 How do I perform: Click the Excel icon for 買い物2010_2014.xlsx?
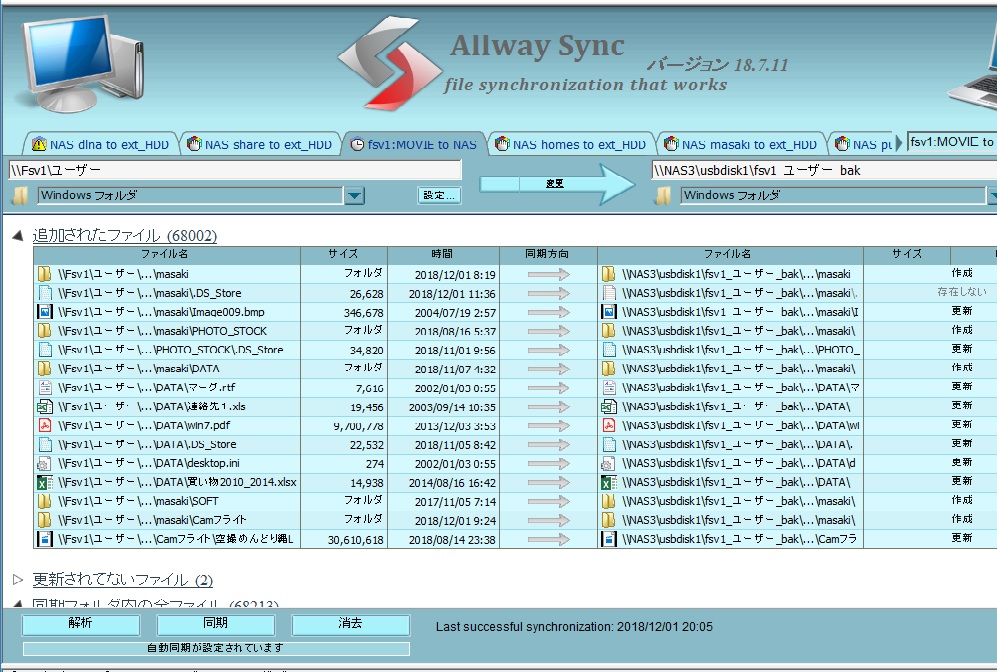pos(45,483)
